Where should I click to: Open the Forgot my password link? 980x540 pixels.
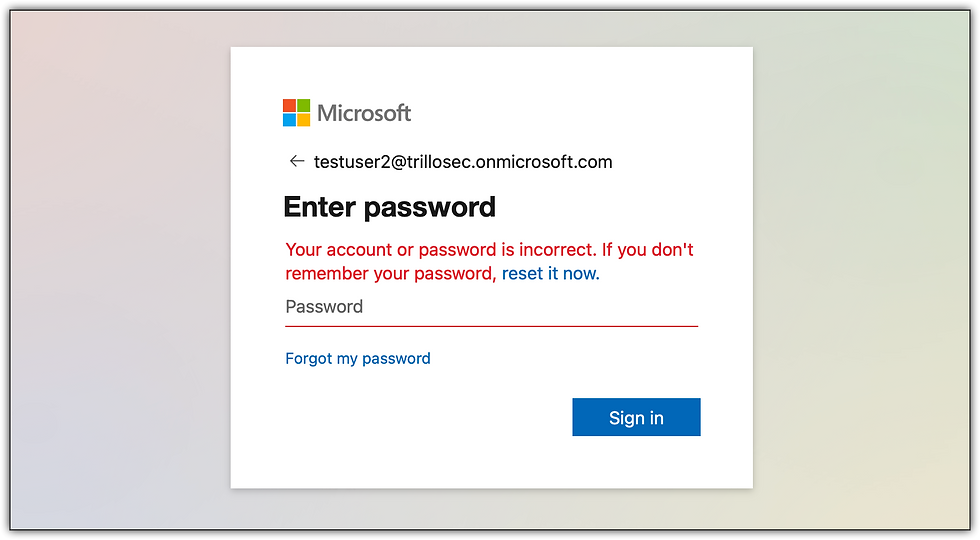(x=358, y=358)
